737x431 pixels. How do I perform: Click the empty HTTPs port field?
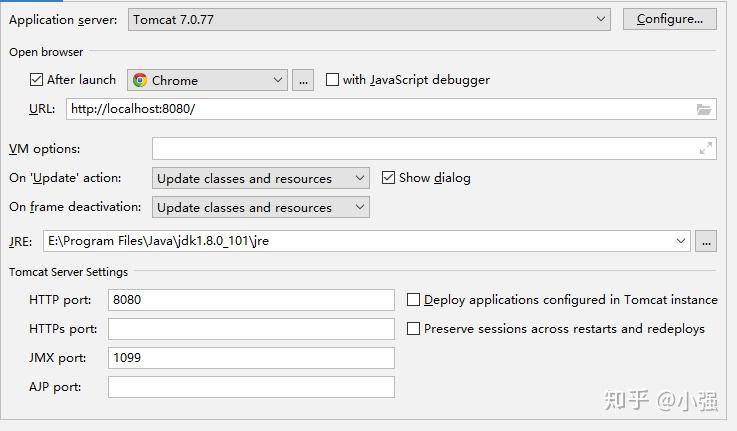click(x=251, y=329)
